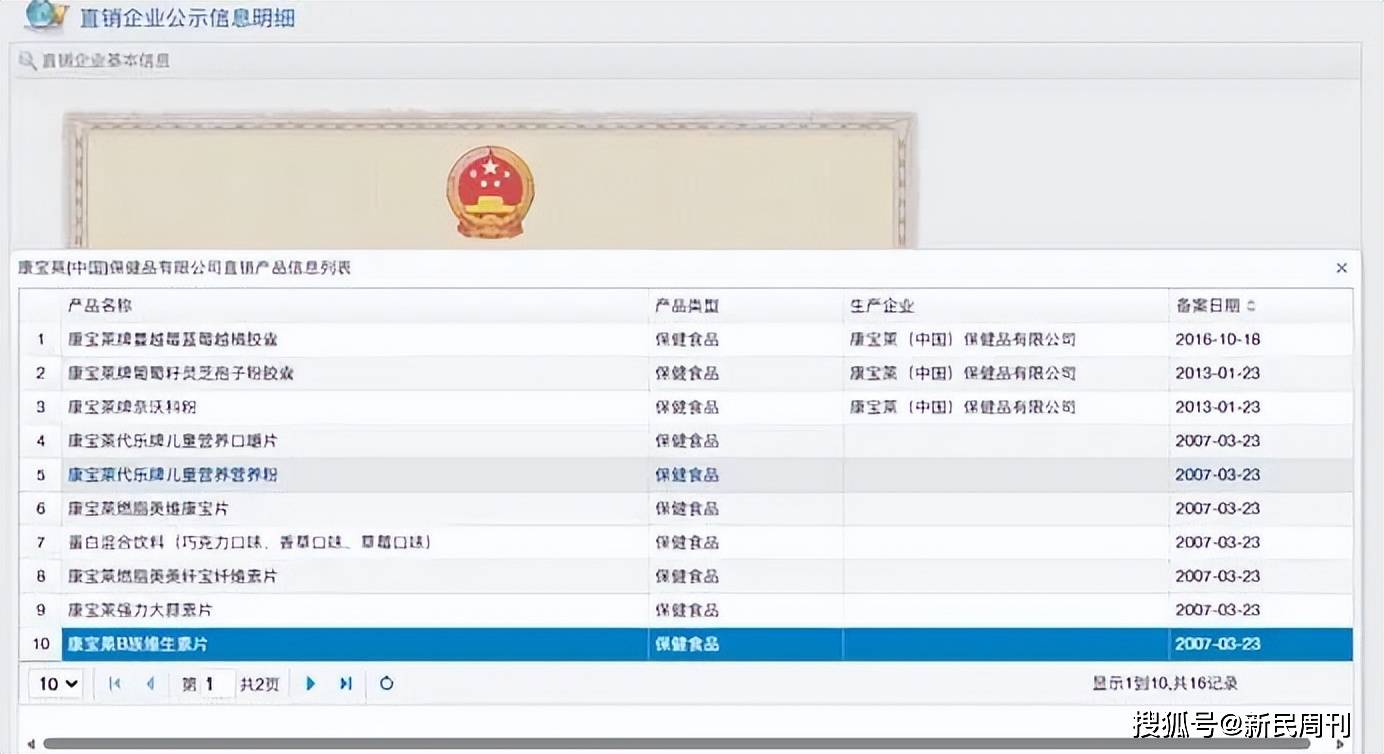Click the row number 8 cell

[x=41, y=577]
